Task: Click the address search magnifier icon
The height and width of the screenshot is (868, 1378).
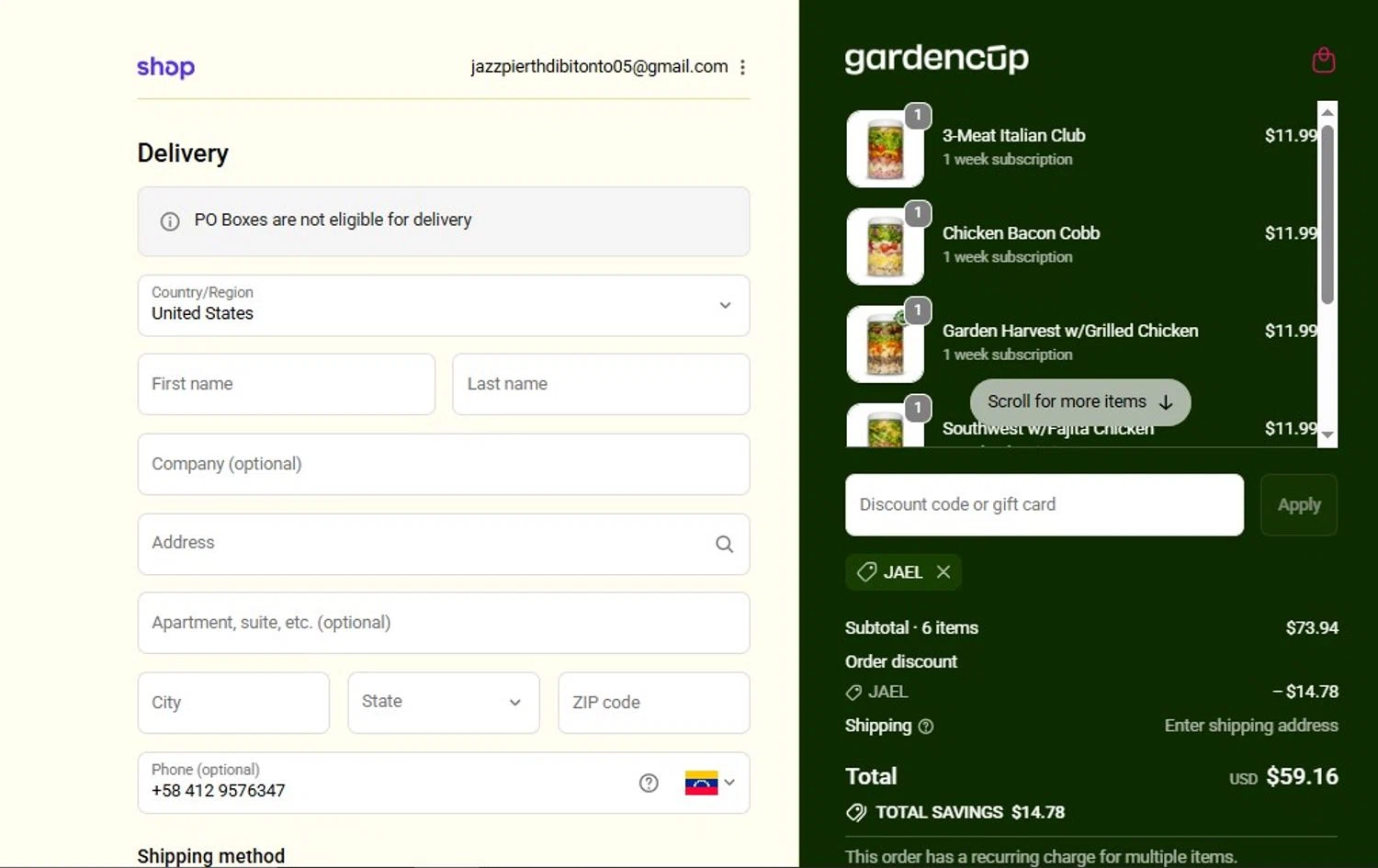Action: pyautogui.click(x=724, y=544)
